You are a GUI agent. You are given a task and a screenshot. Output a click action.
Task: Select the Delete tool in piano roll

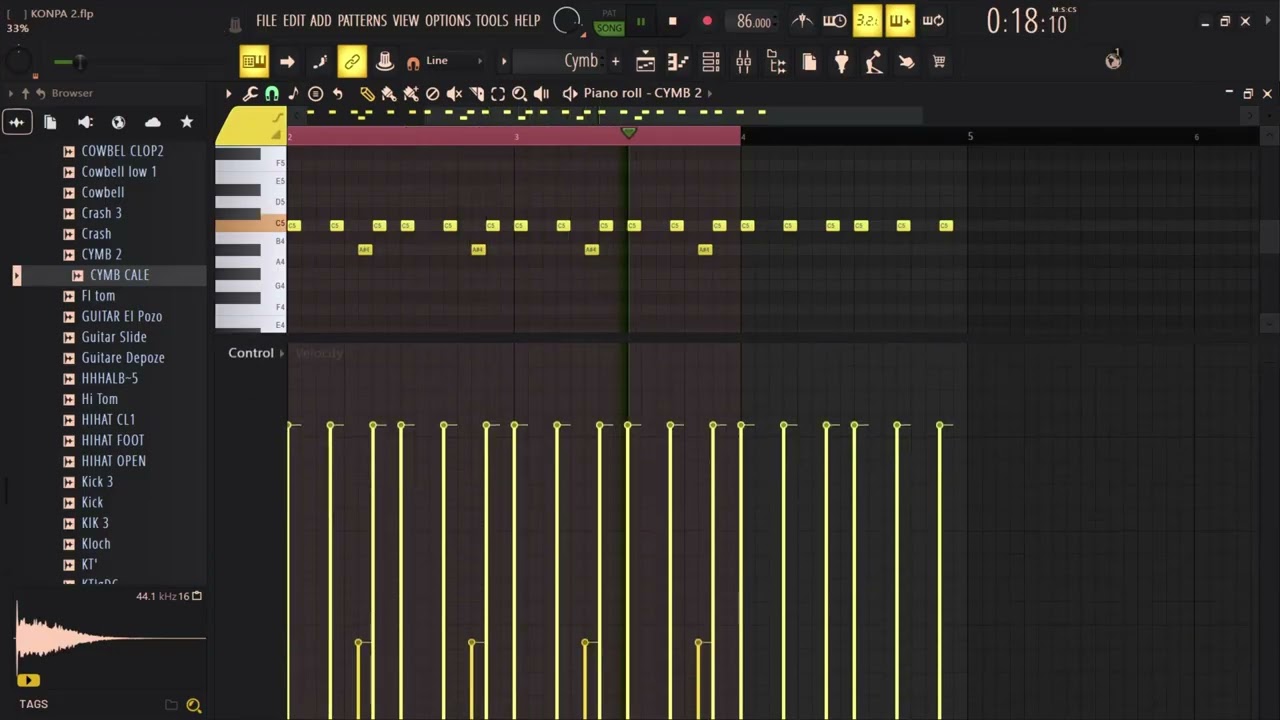pyautogui.click(x=432, y=93)
